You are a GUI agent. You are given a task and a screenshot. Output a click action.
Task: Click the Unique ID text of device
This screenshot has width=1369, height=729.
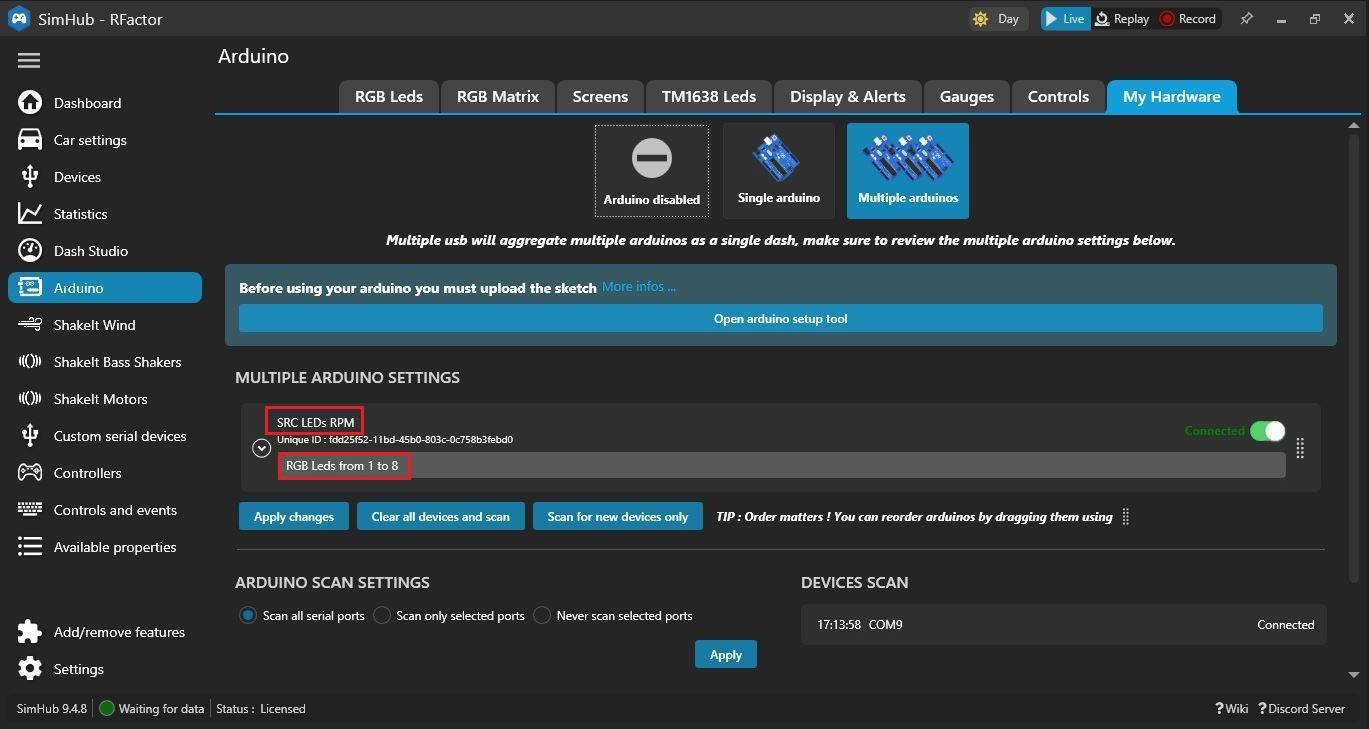pyautogui.click(x=395, y=440)
